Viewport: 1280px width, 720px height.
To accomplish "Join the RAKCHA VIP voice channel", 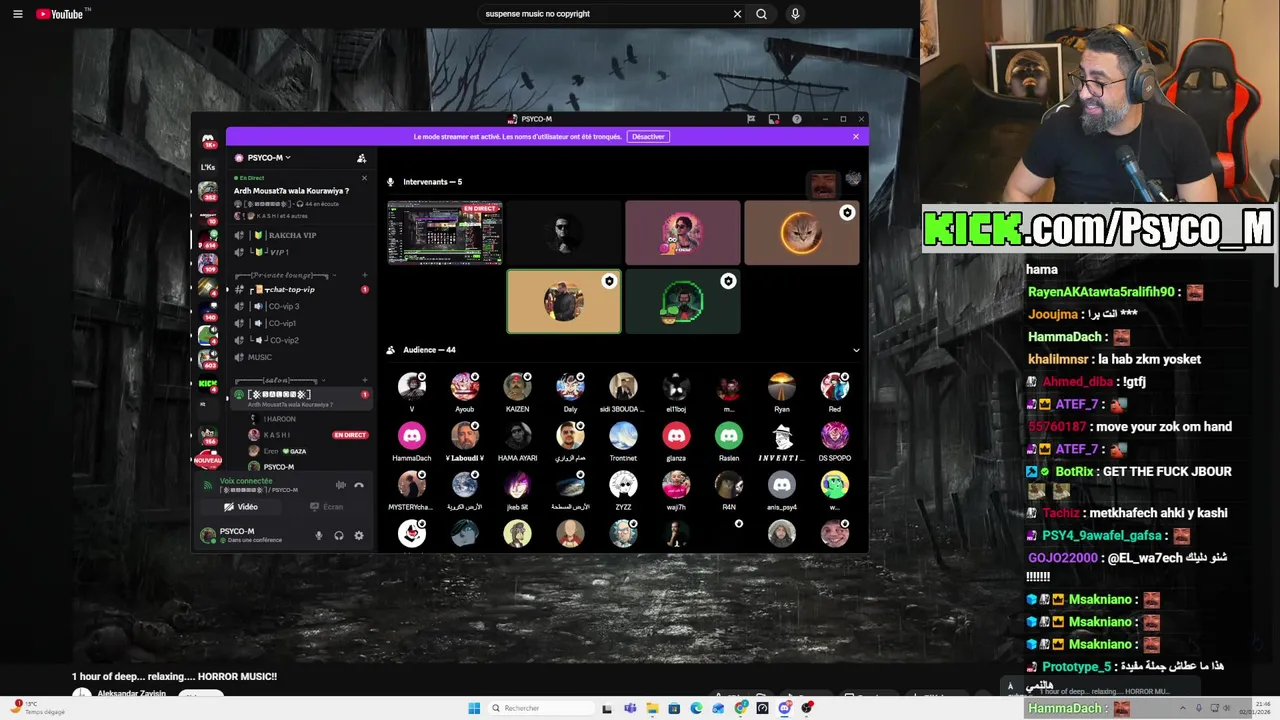I will (300, 235).
